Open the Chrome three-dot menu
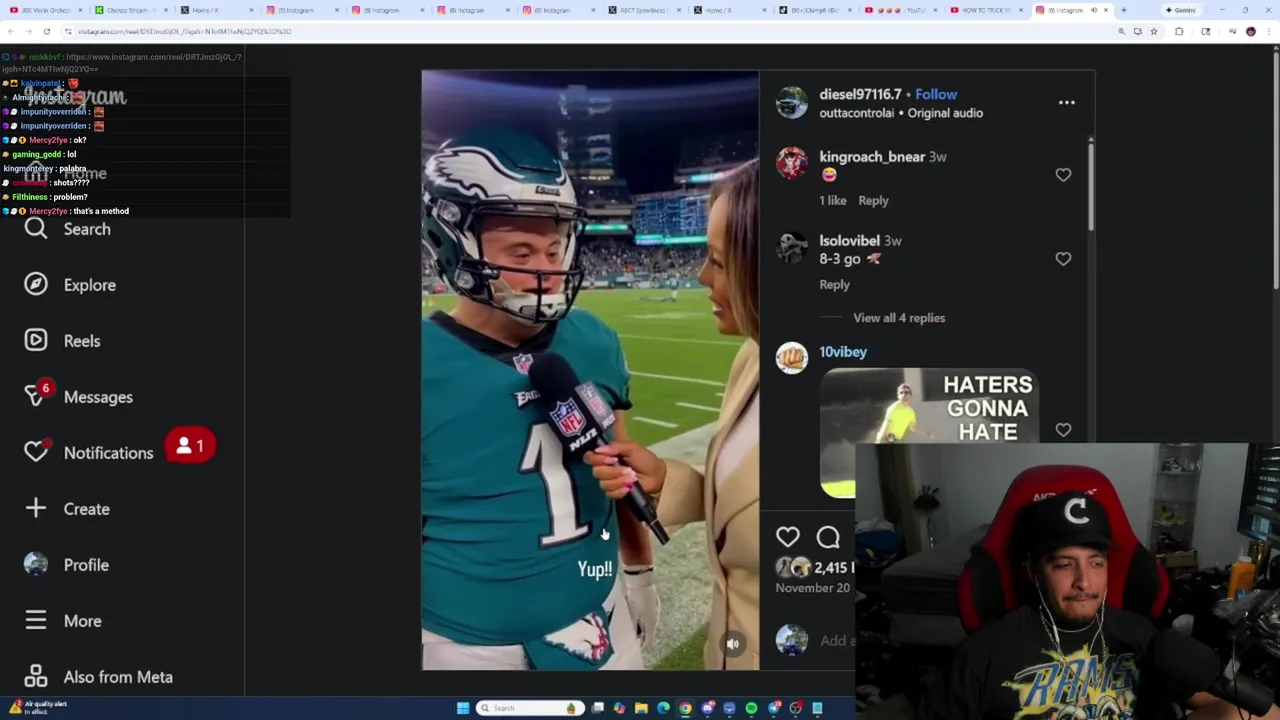 1270,31
